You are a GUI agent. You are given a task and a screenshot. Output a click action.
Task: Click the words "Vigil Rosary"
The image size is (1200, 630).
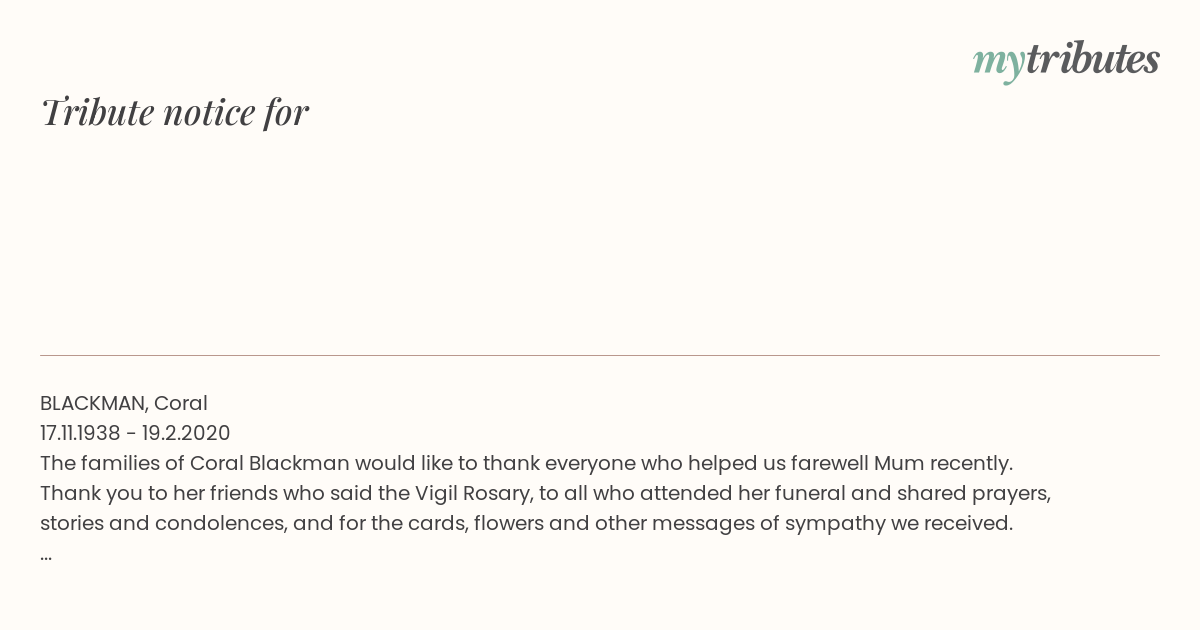(469, 493)
